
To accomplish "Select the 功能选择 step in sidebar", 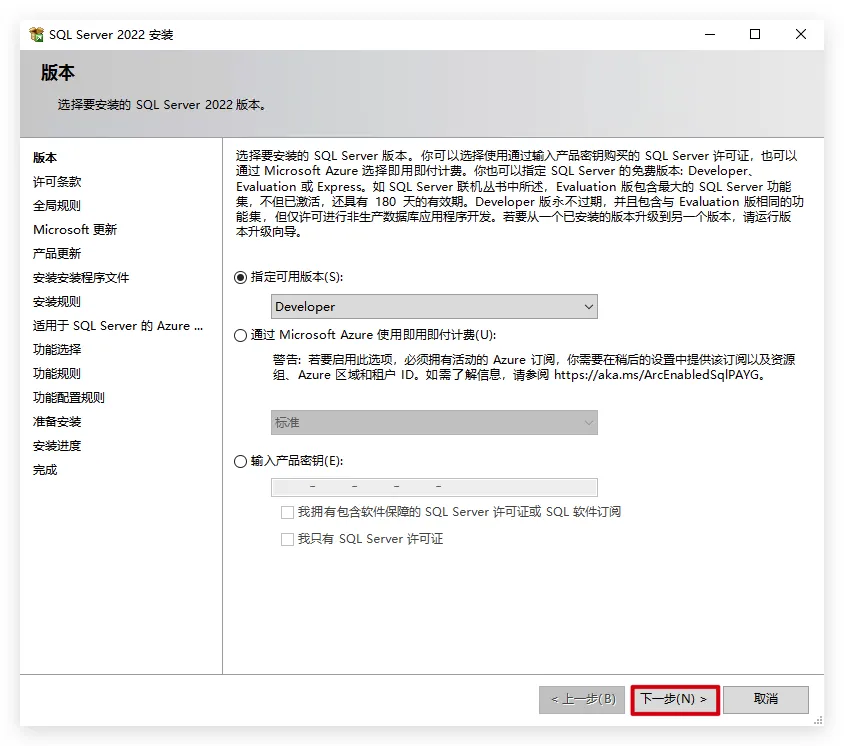I will 57,350.
